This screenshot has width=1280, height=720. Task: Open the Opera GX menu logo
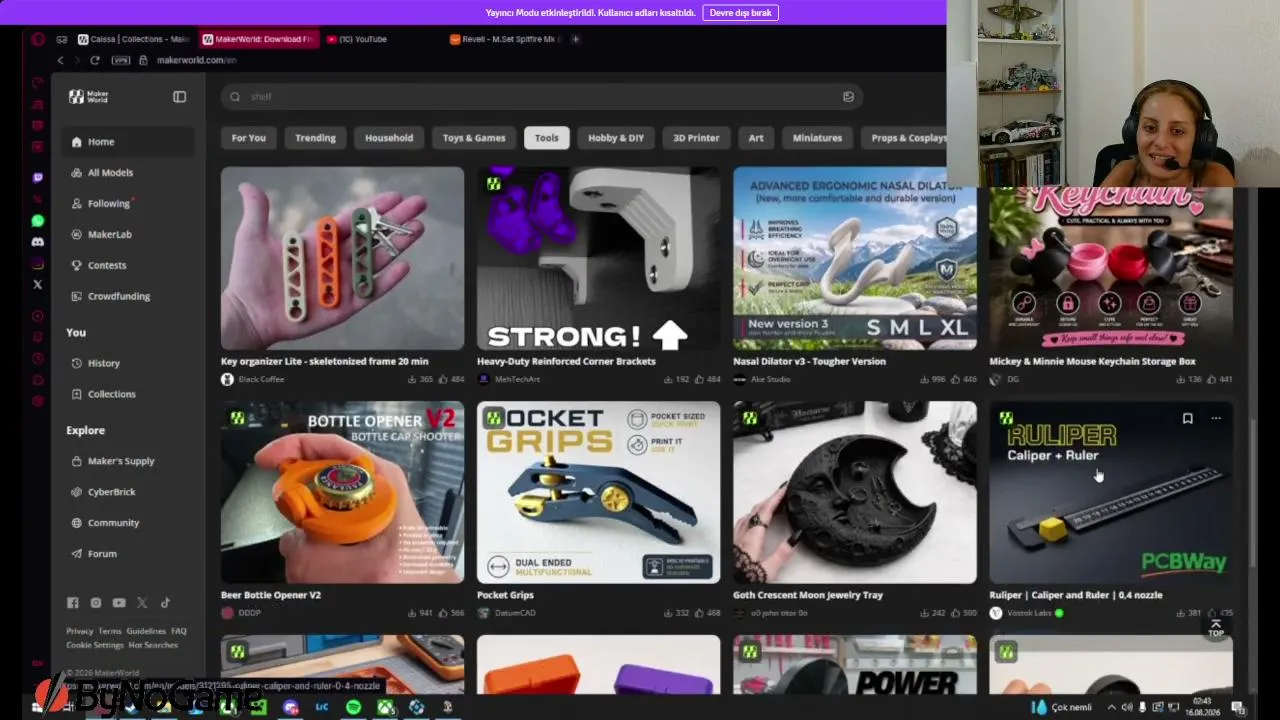[38, 39]
